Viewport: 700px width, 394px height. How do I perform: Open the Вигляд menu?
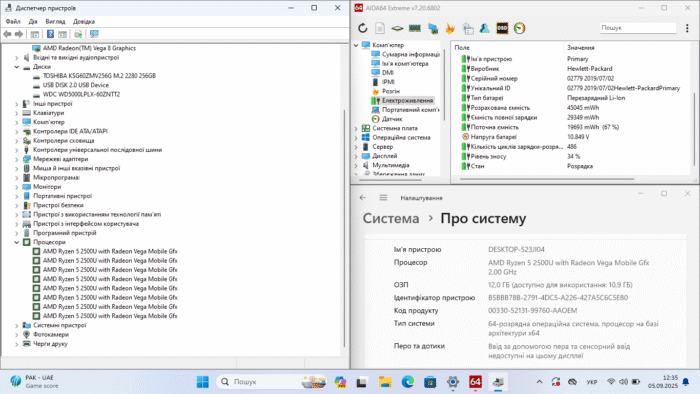point(55,21)
